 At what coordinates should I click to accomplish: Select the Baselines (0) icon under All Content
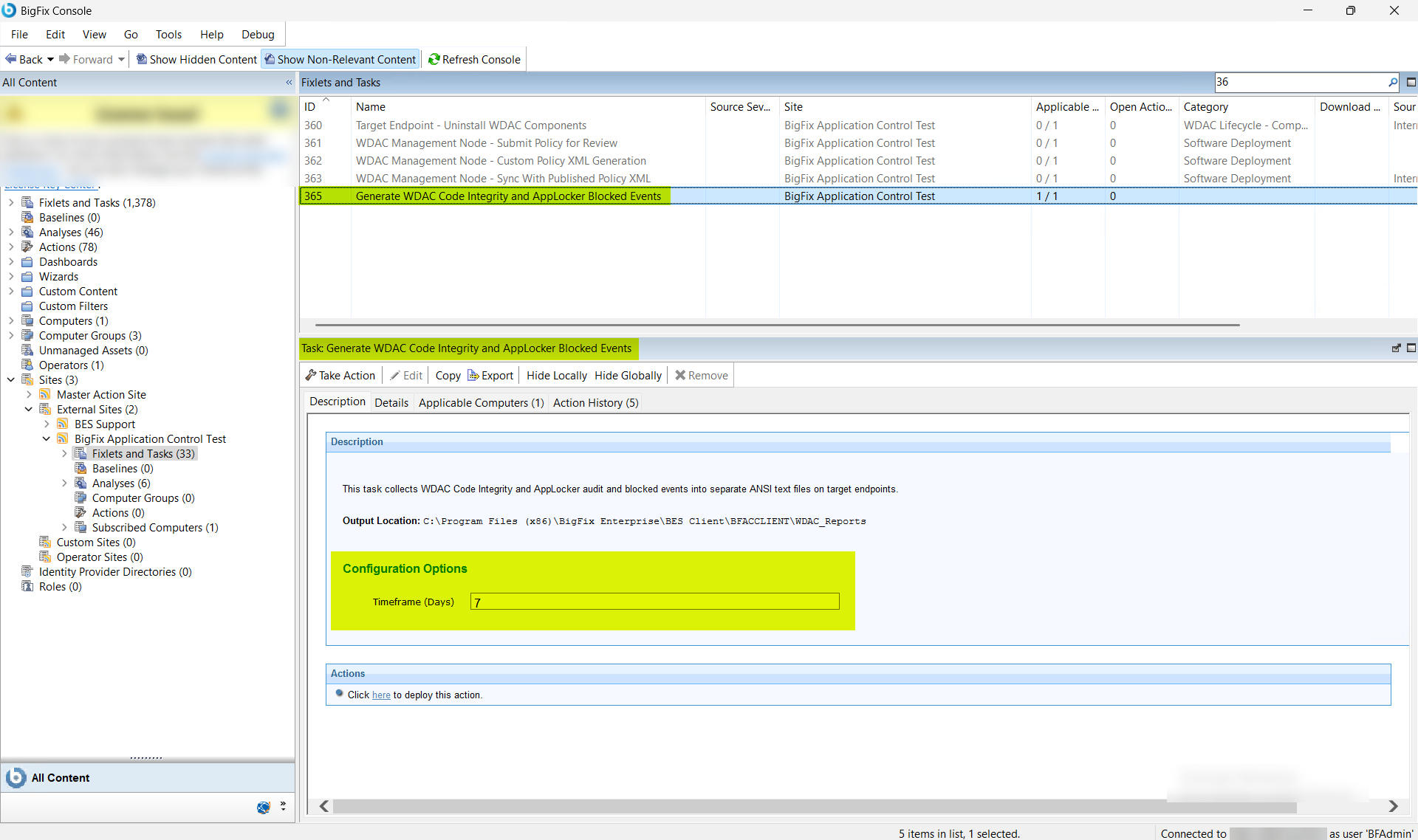click(x=27, y=217)
